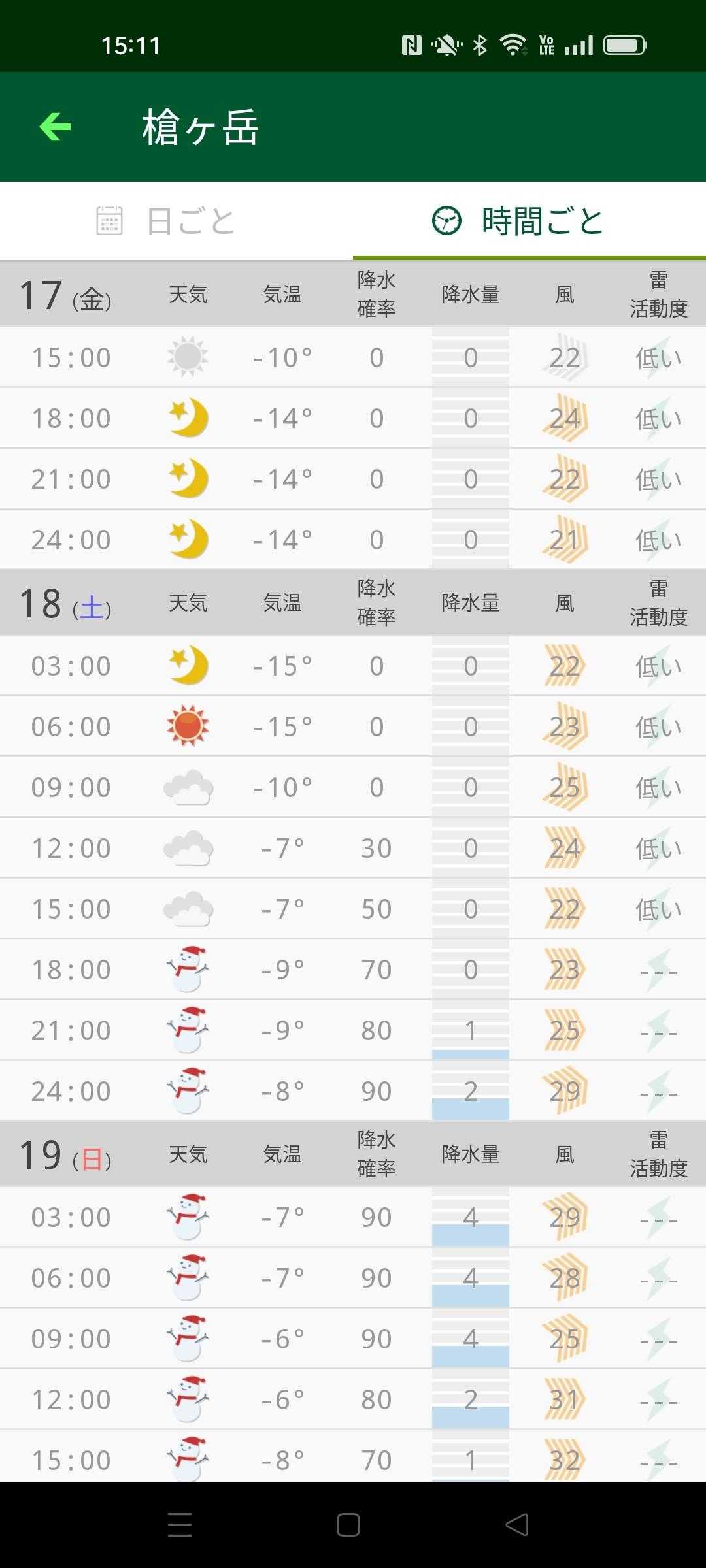Tap the wind arrow showing 29 at 24:00
This screenshot has height=1568, width=706.
click(565, 1091)
